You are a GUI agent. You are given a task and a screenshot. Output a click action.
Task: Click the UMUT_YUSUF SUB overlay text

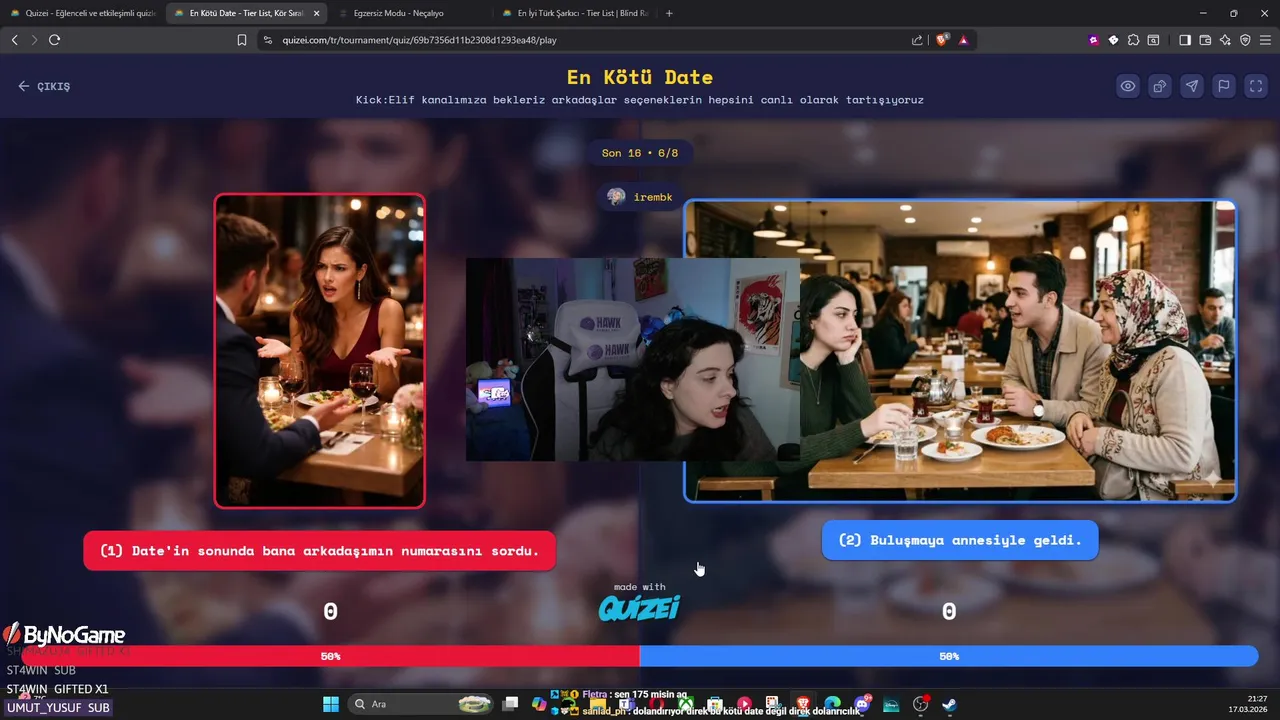point(58,707)
